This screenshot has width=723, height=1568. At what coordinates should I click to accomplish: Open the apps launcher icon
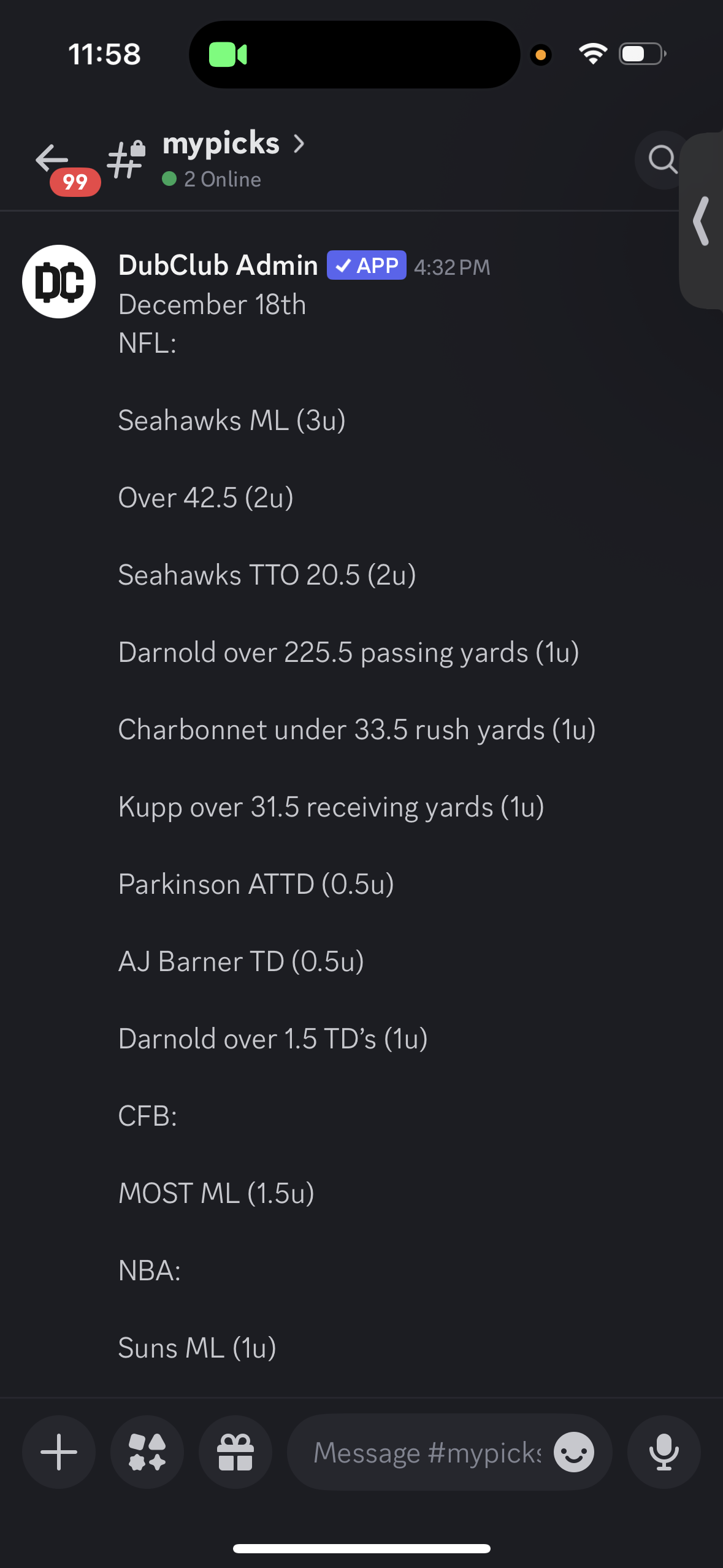click(147, 1451)
